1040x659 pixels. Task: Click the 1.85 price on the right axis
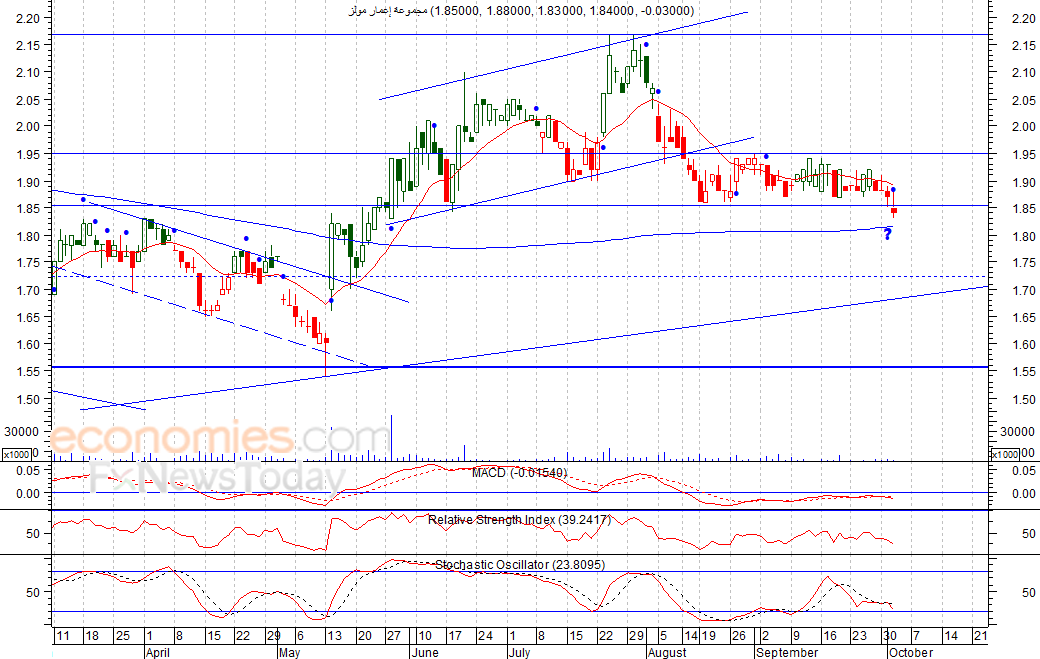coord(1024,209)
